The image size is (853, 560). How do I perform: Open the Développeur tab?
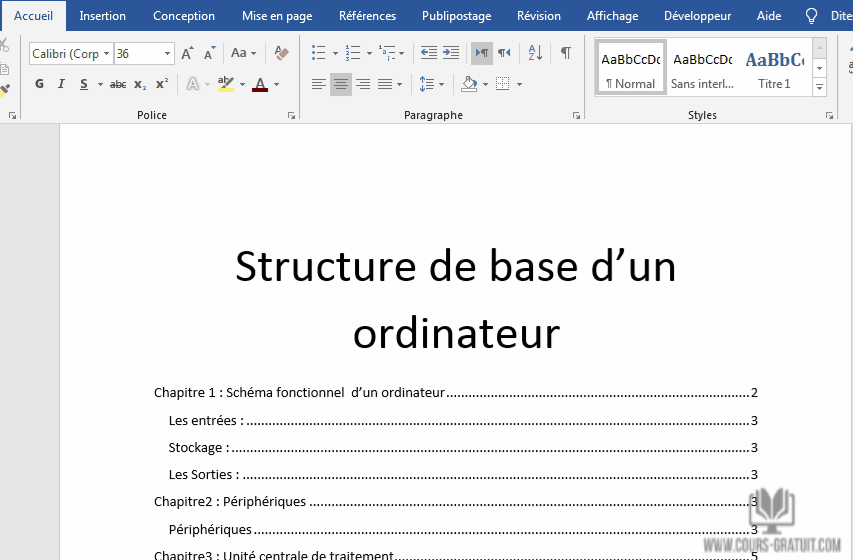(x=697, y=16)
